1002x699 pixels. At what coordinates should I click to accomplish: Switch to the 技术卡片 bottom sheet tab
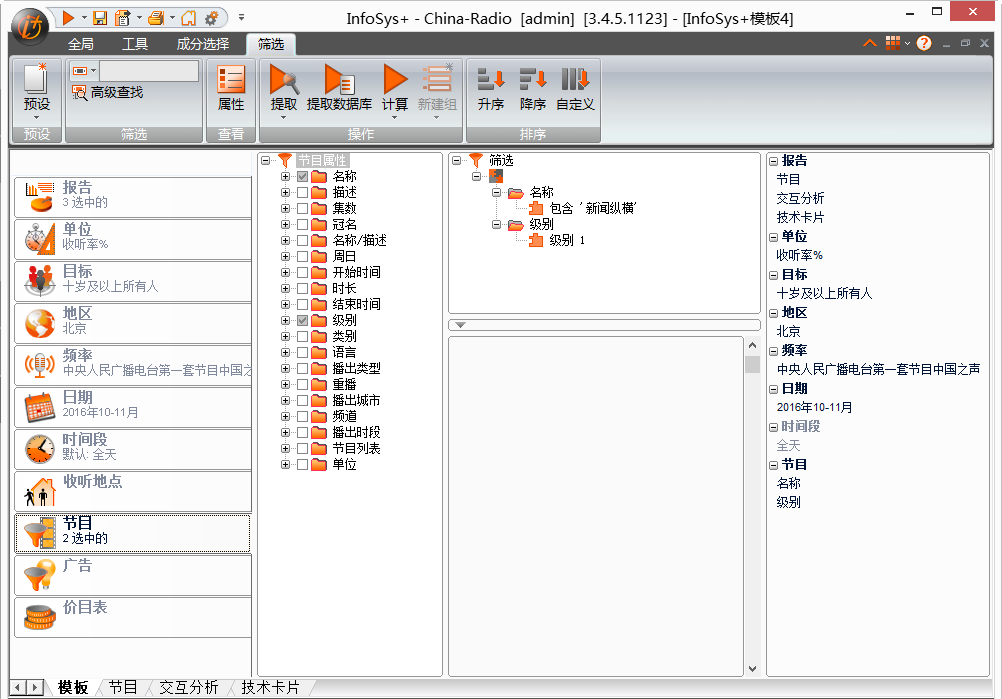pyautogui.click(x=270, y=687)
